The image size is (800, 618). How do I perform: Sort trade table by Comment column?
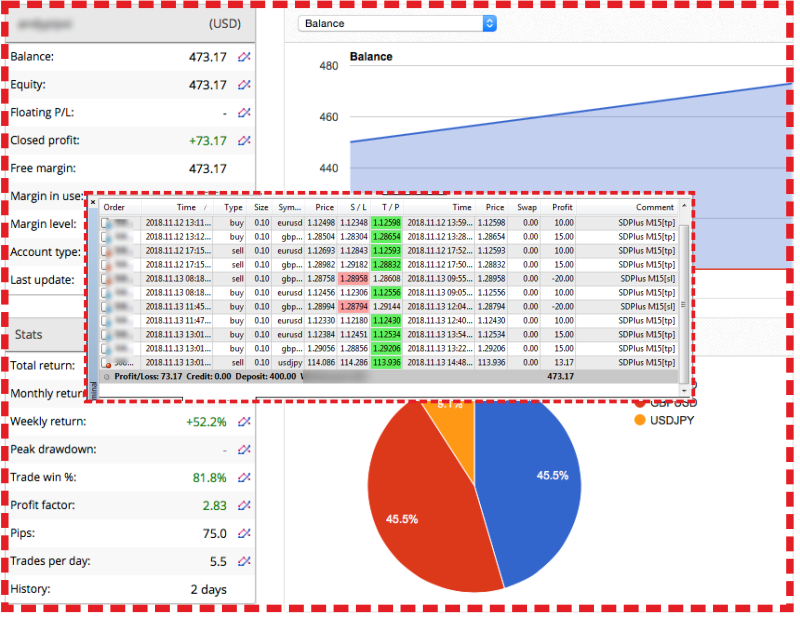(x=655, y=207)
